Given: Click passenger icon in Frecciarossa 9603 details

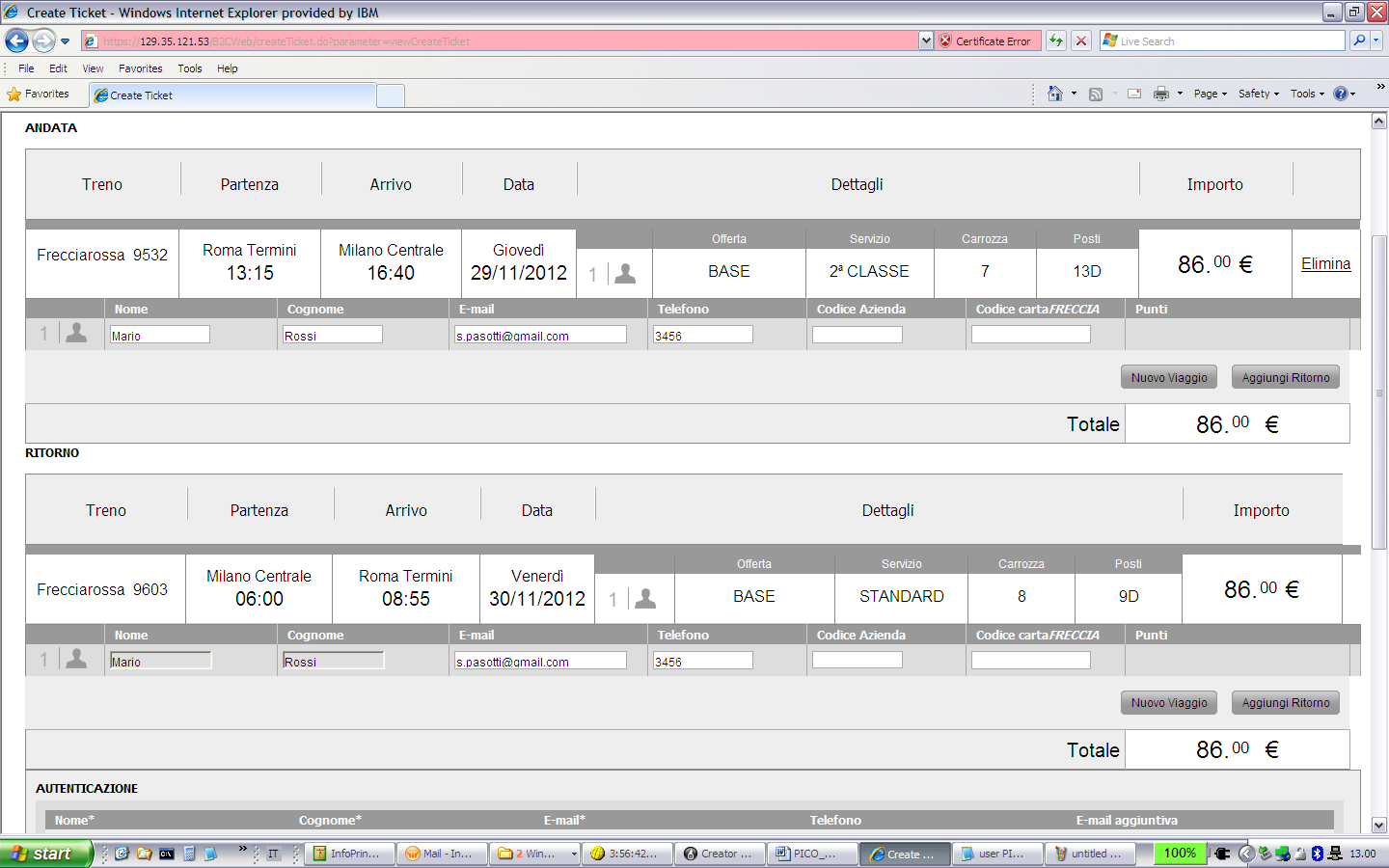Looking at the screenshot, I should [645, 599].
